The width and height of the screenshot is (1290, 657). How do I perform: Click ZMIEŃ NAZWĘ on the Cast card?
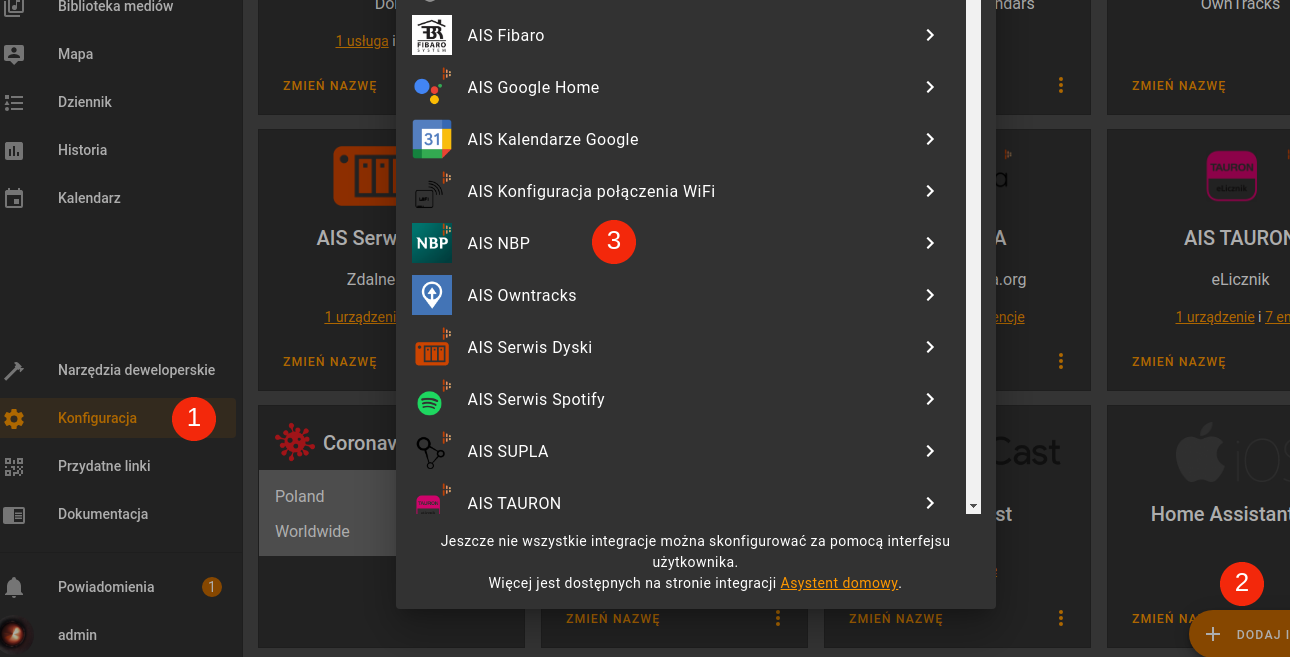pyautogui.click(x=896, y=619)
